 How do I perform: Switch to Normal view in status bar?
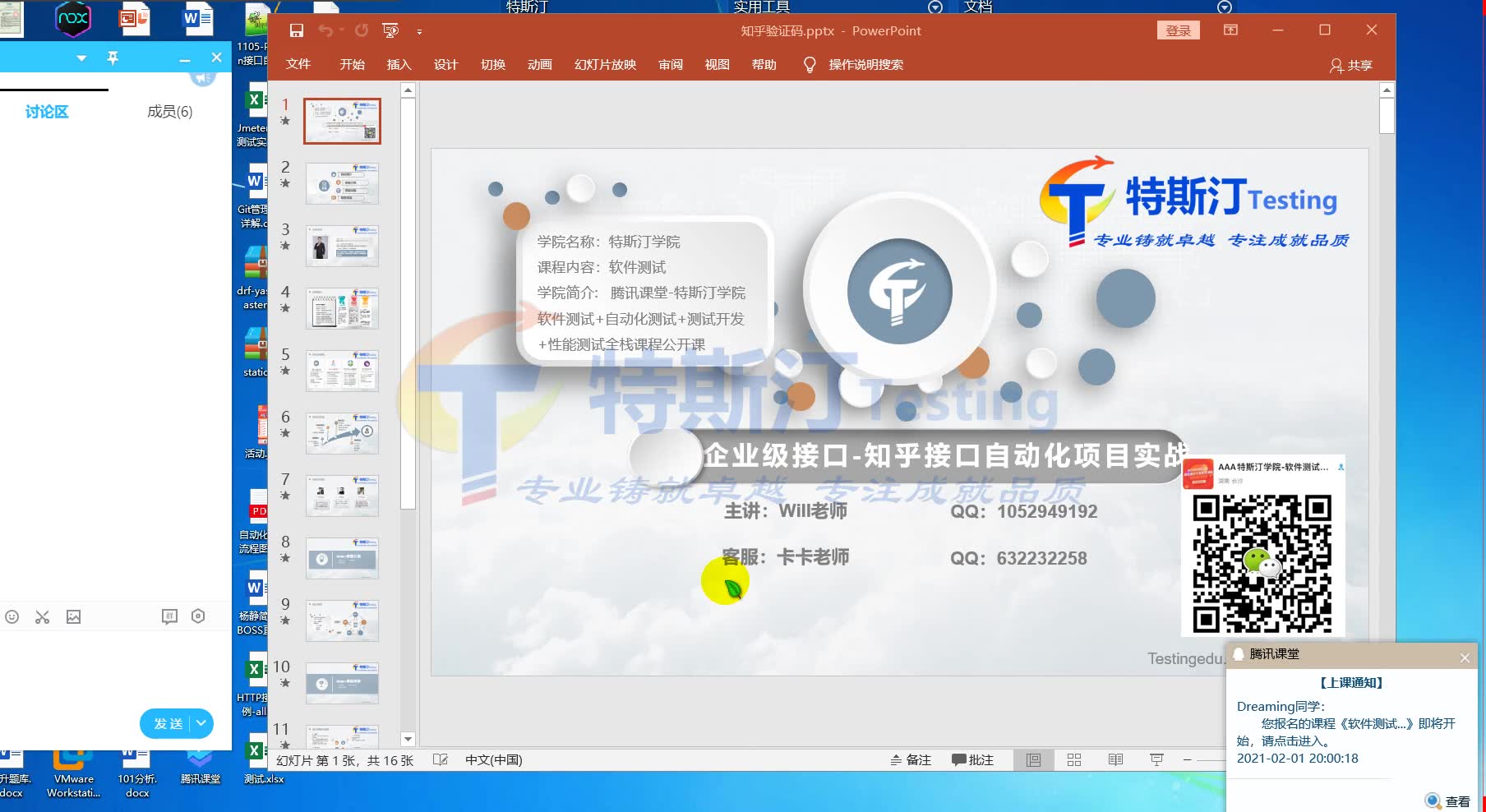(1033, 760)
